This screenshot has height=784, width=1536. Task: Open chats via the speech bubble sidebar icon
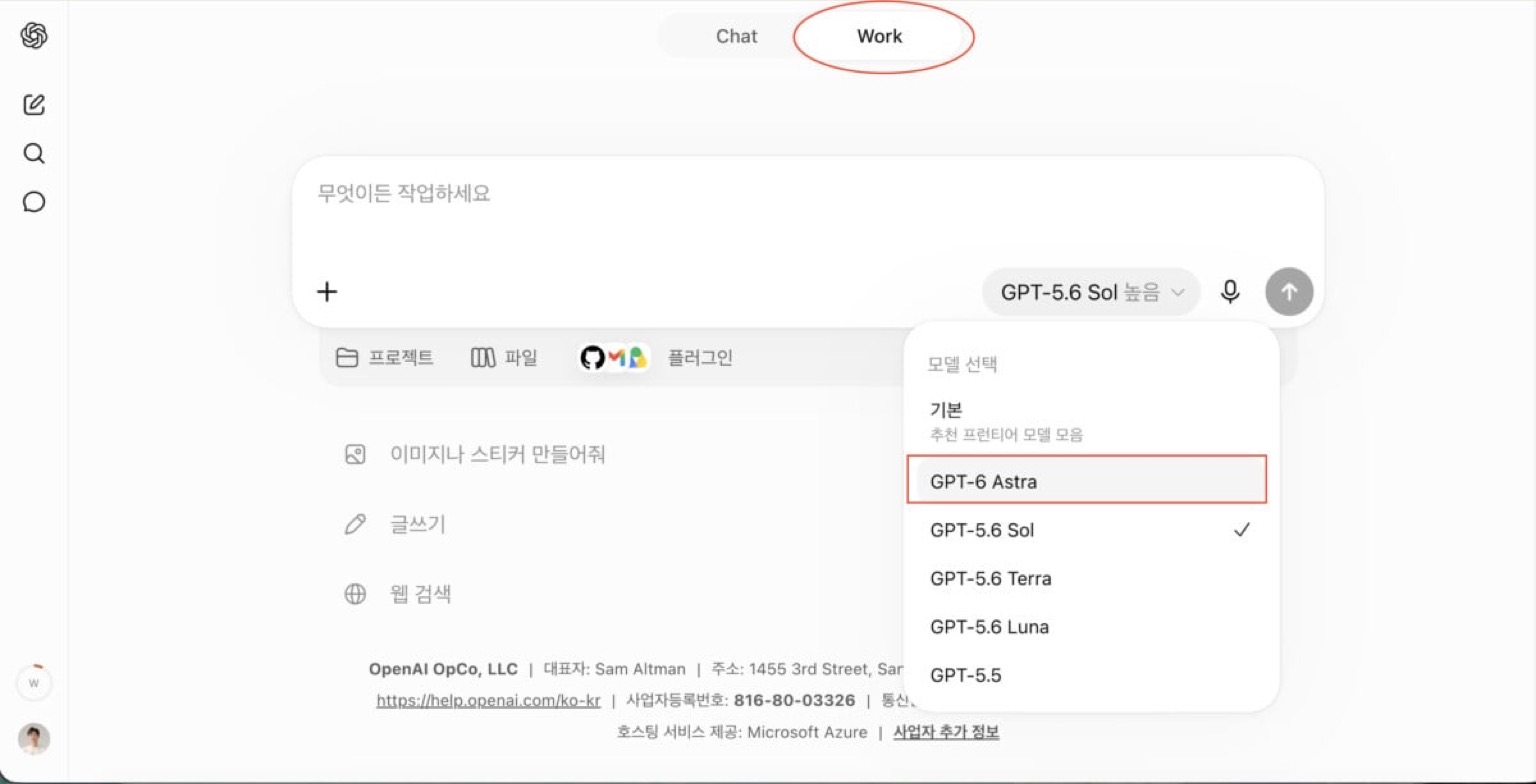(34, 202)
